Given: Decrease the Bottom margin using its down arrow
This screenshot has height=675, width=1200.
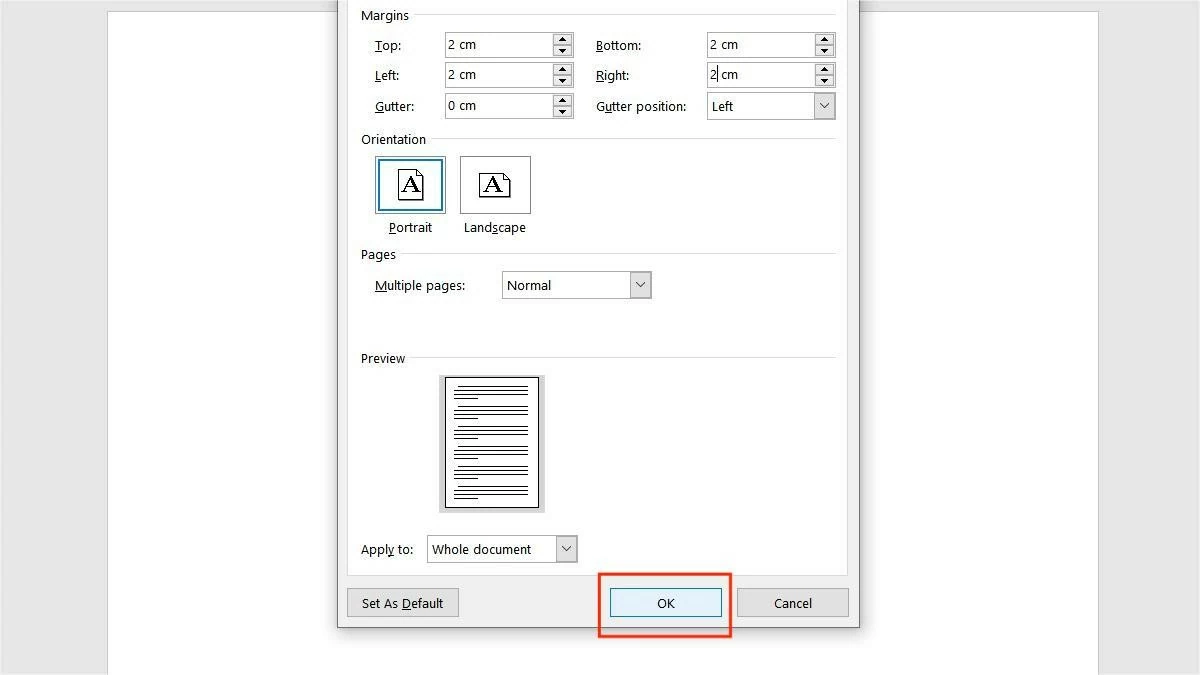Looking at the screenshot, I should [825, 50].
